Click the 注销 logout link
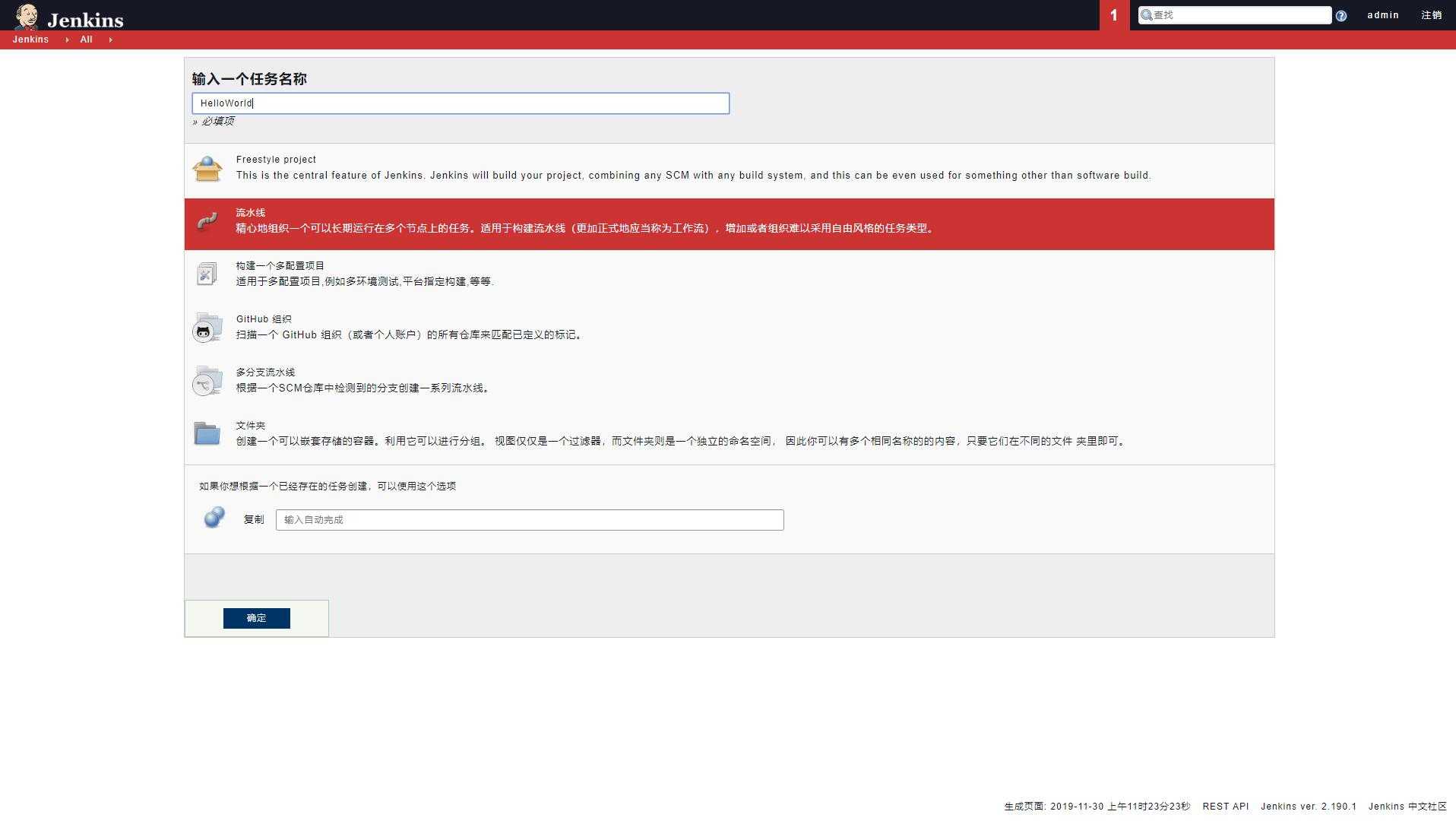Screen dimensions: 1456x821 coord(1432,15)
